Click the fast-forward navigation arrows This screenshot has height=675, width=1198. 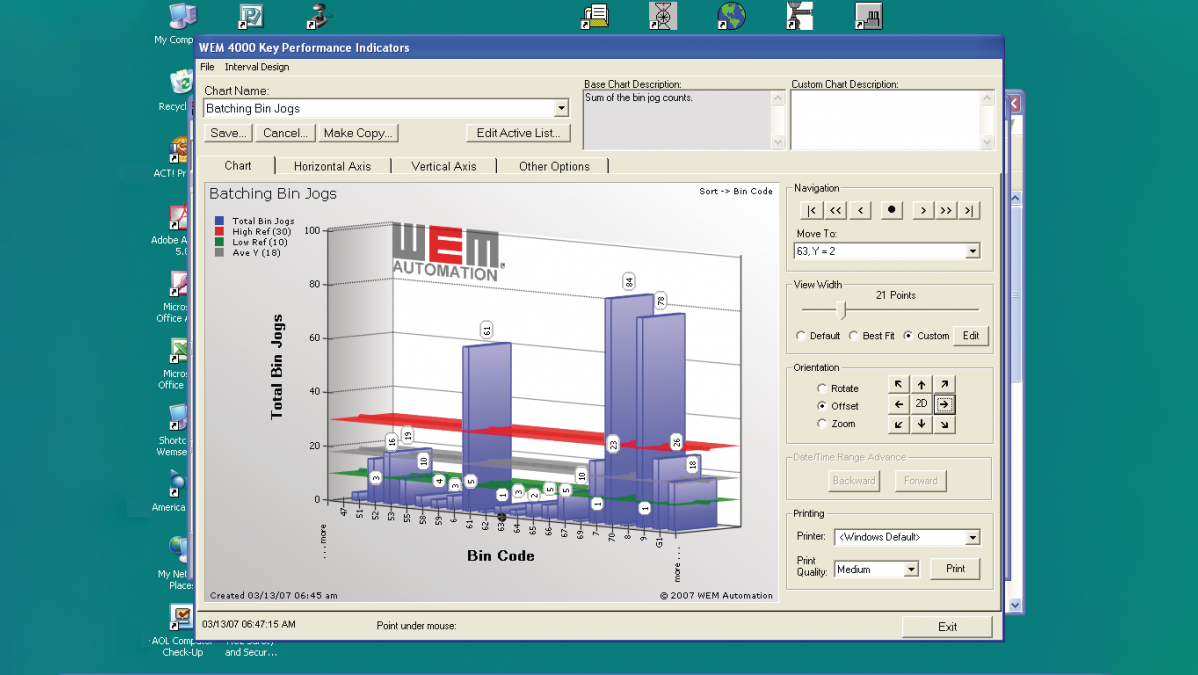[x=944, y=210]
